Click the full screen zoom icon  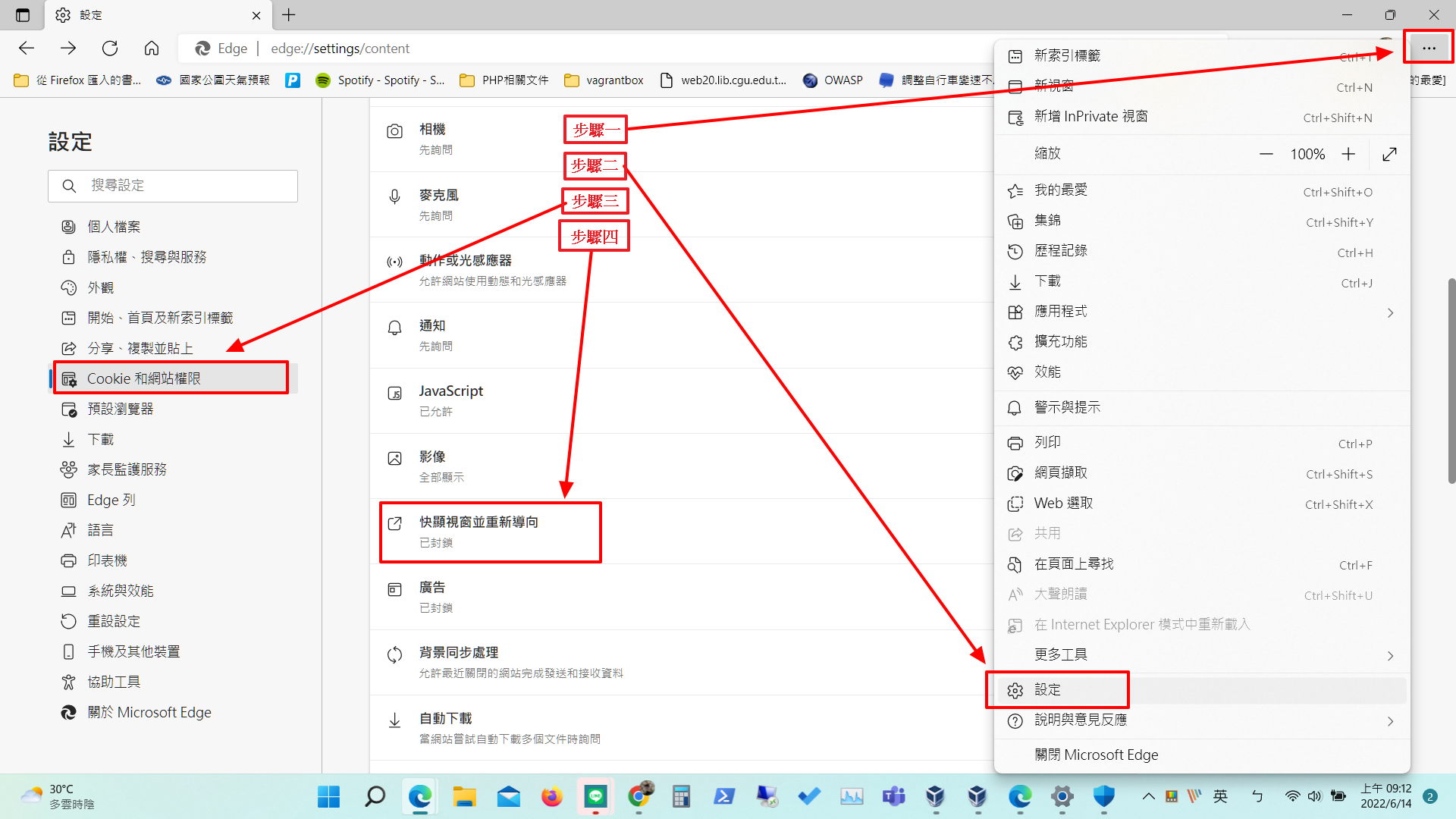[x=1389, y=154]
